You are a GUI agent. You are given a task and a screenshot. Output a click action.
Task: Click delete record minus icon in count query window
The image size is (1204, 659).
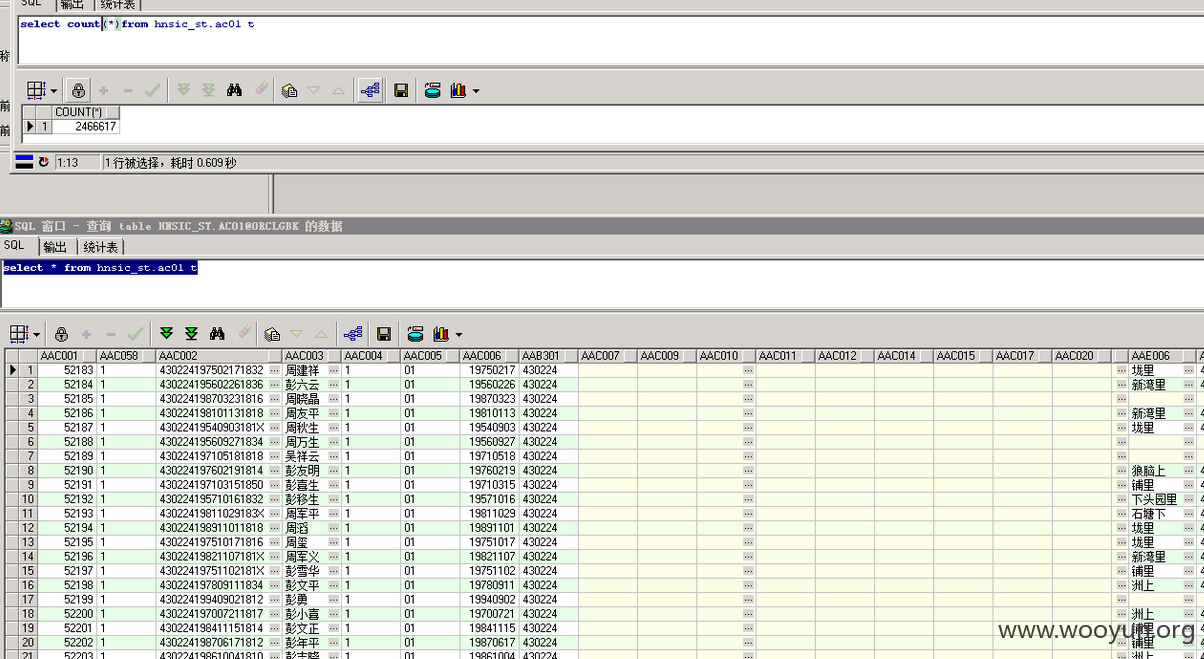(x=128, y=91)
